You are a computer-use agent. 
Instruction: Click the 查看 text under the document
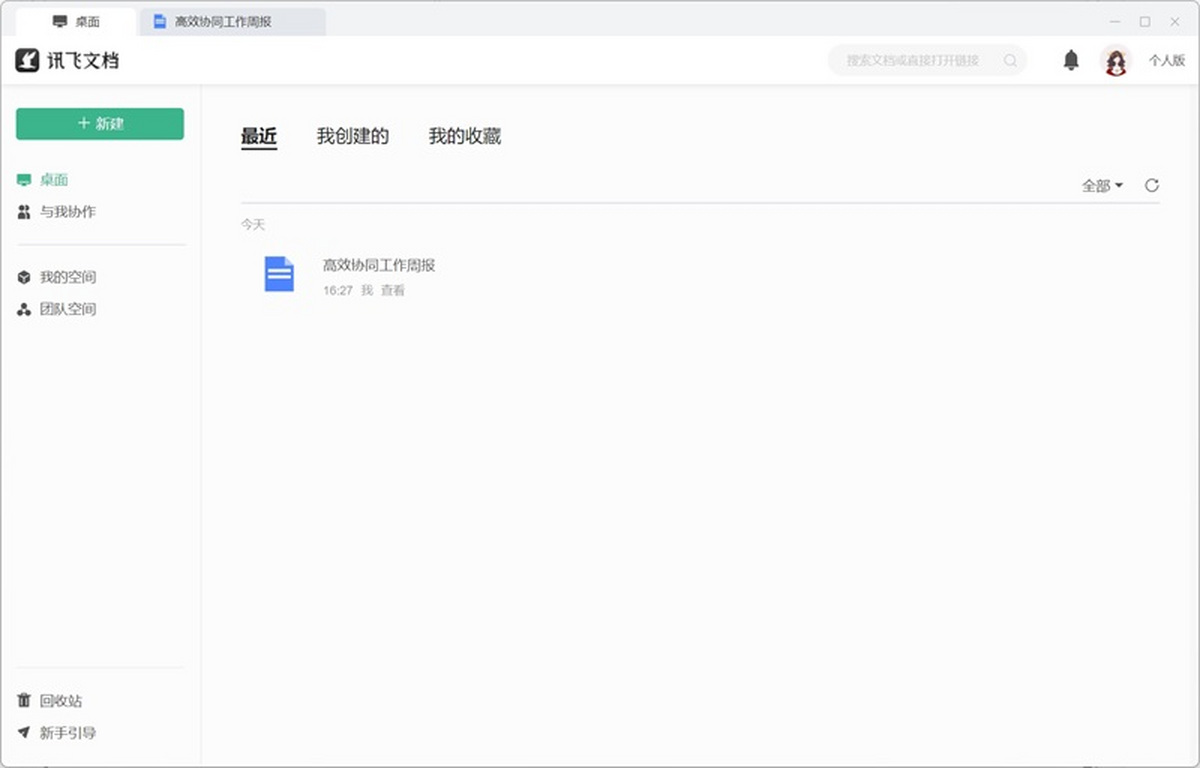(x=393, y=290)
